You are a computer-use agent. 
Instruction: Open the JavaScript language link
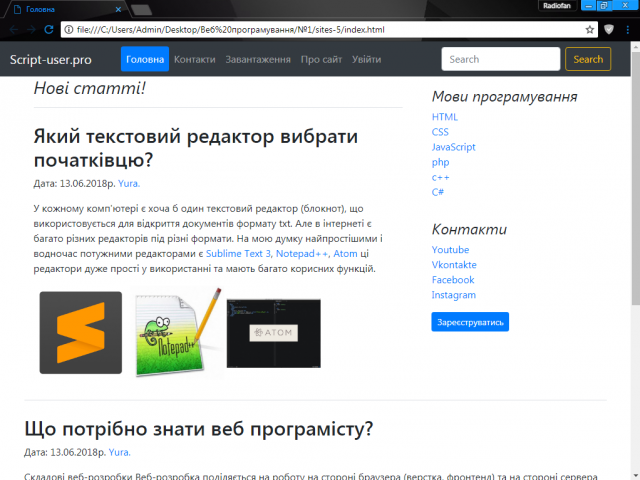[453, 147]
